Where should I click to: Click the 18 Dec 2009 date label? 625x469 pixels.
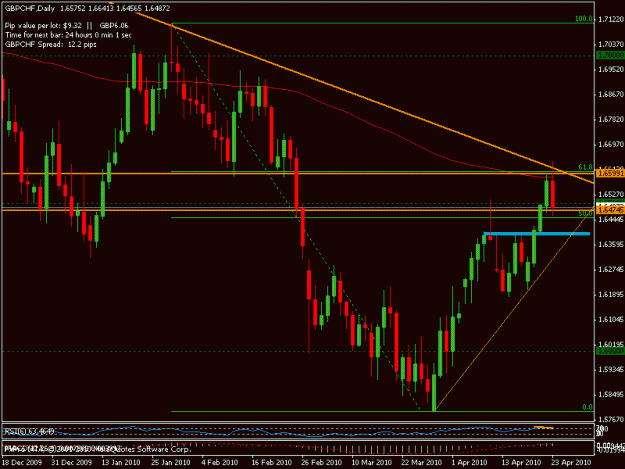point(22,462)
